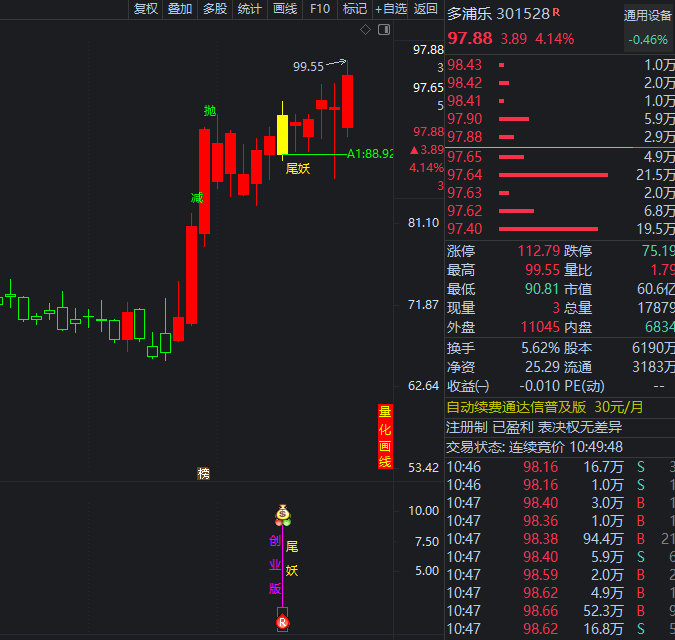The width and height of the screenshot is (675, 640).
Task: Click the yellow 尾妖 candle label
Action: [298, 168]
